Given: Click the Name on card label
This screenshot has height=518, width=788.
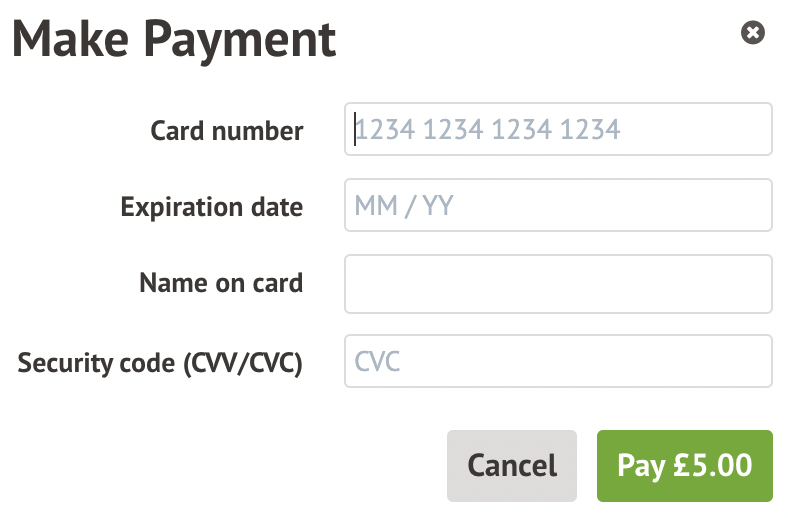Looking at the screenshot, I should click(x=221, y=283).
